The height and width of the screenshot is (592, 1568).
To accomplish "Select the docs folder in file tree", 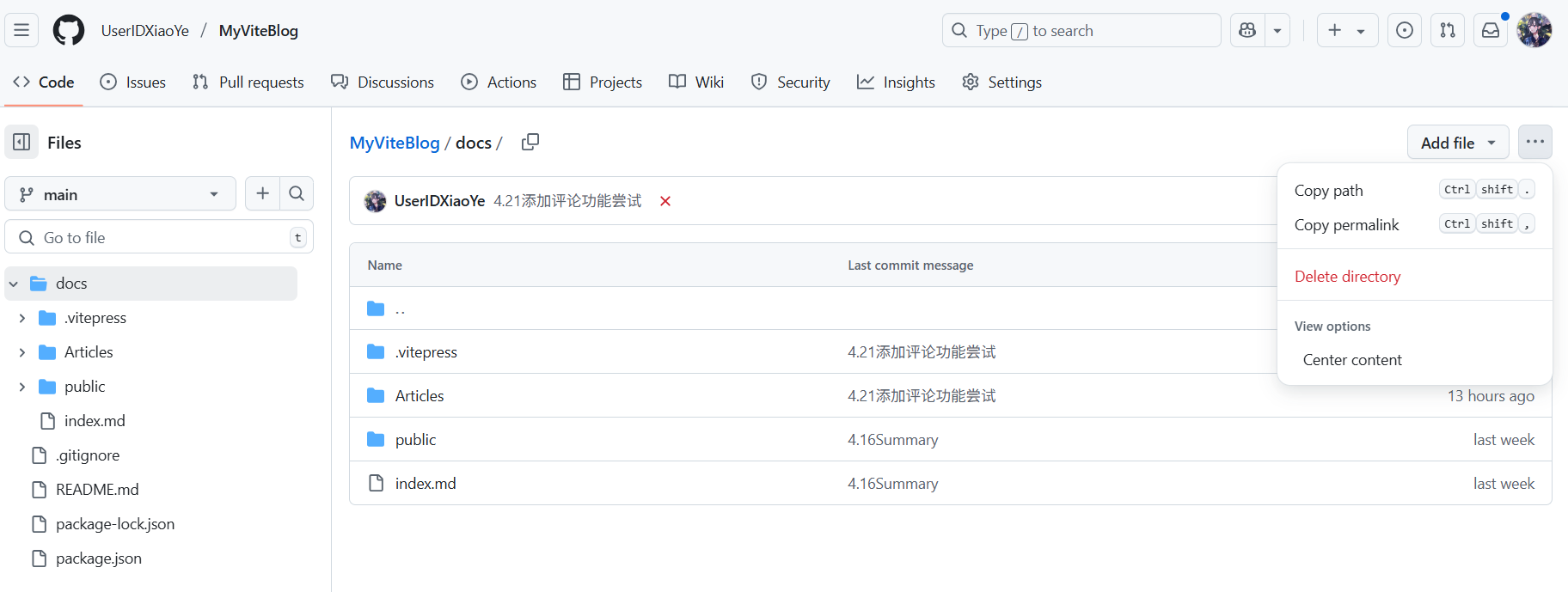I will coord(71,284).
